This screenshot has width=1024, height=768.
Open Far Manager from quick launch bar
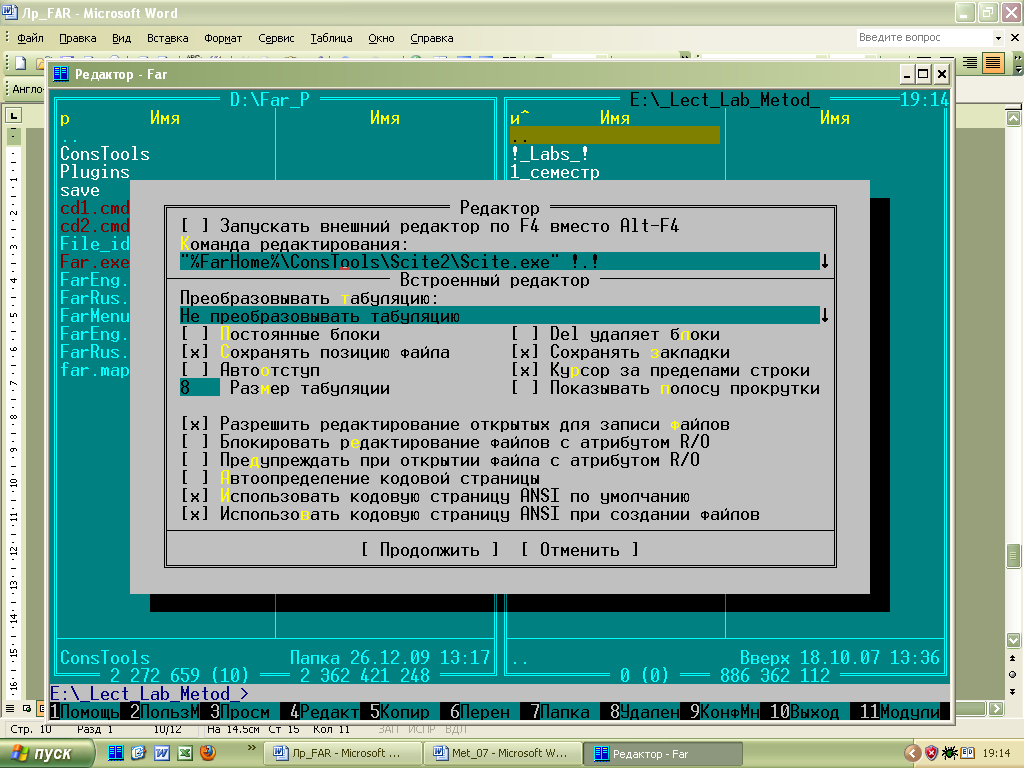[x=116, y=753]
